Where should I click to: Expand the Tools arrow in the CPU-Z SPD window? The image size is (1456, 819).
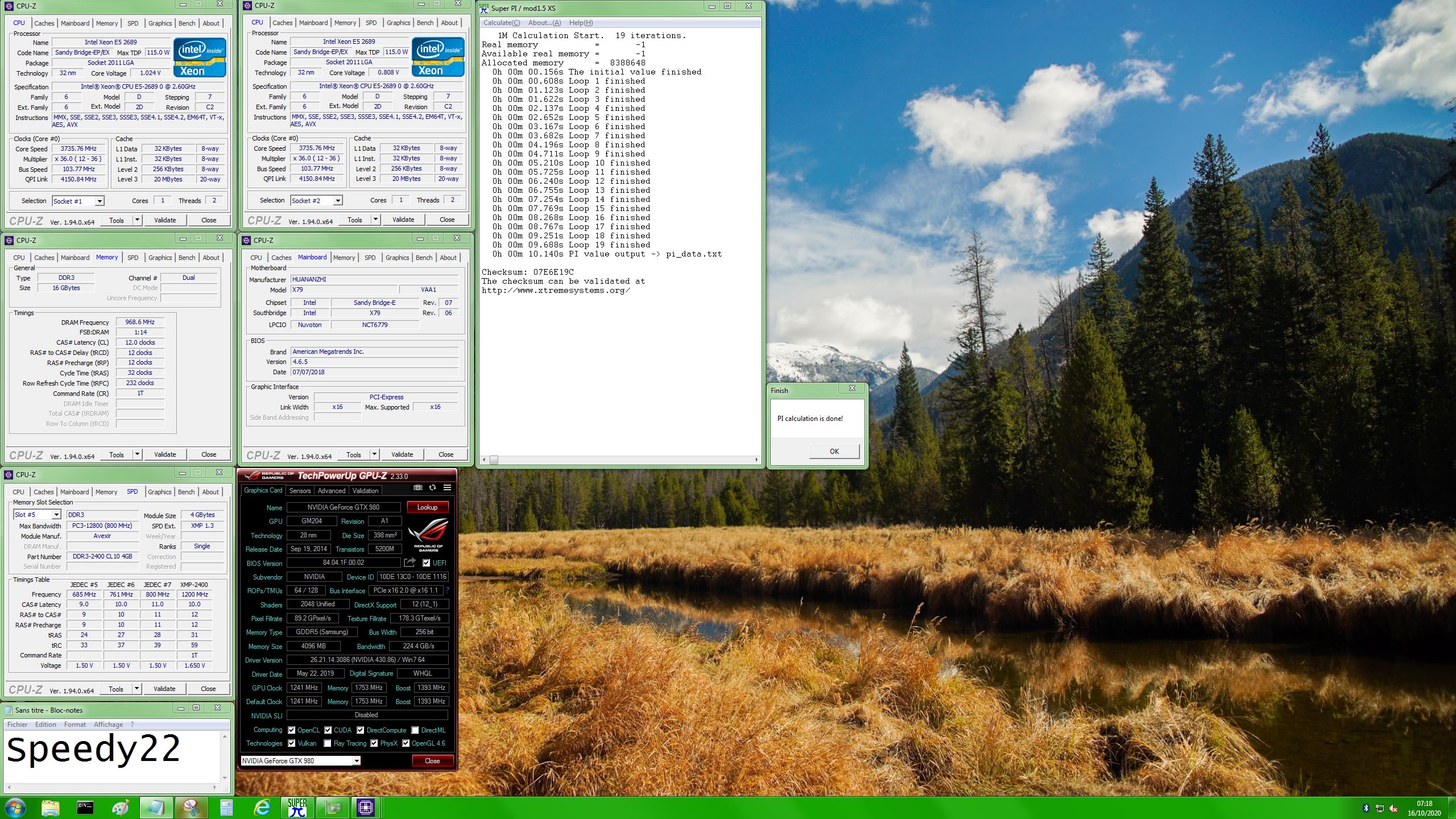(136, 689)
